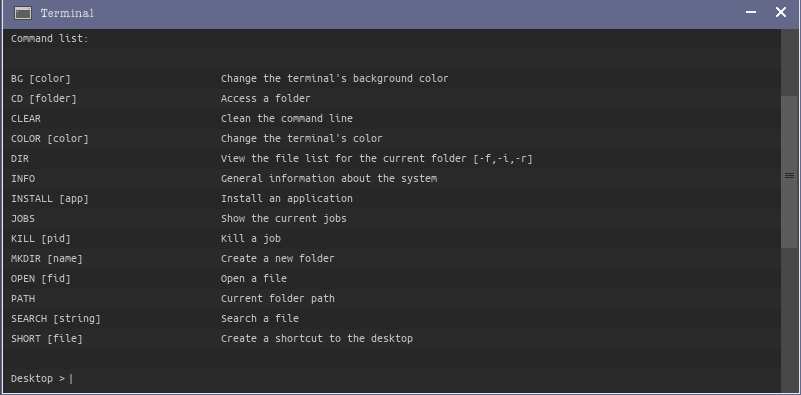Close the Terminal window
Image resolution: width=801 pixels, height=395 pixels.
click(781, 12)
